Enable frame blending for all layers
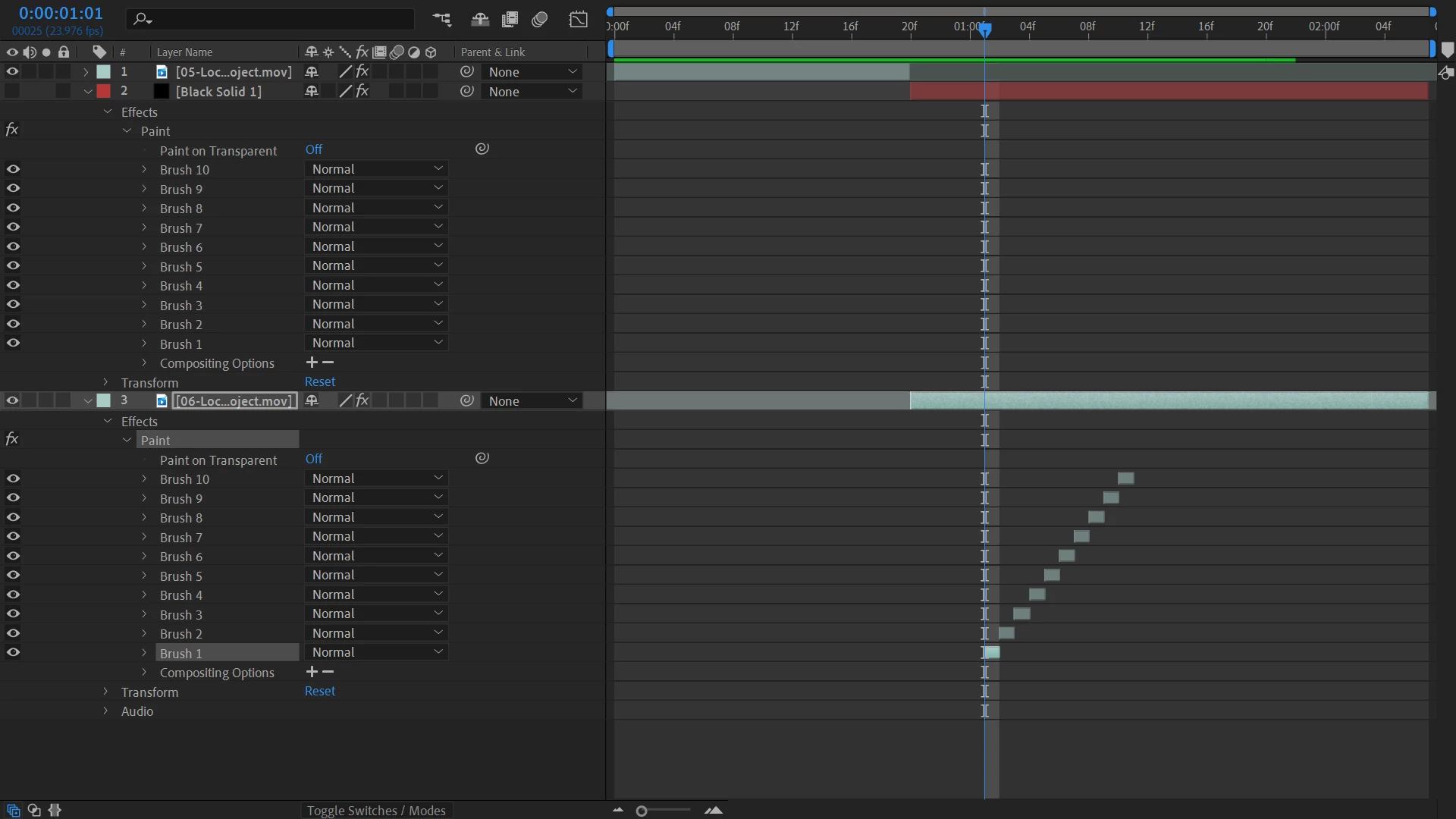1456x819 pixels. (510, 19)
